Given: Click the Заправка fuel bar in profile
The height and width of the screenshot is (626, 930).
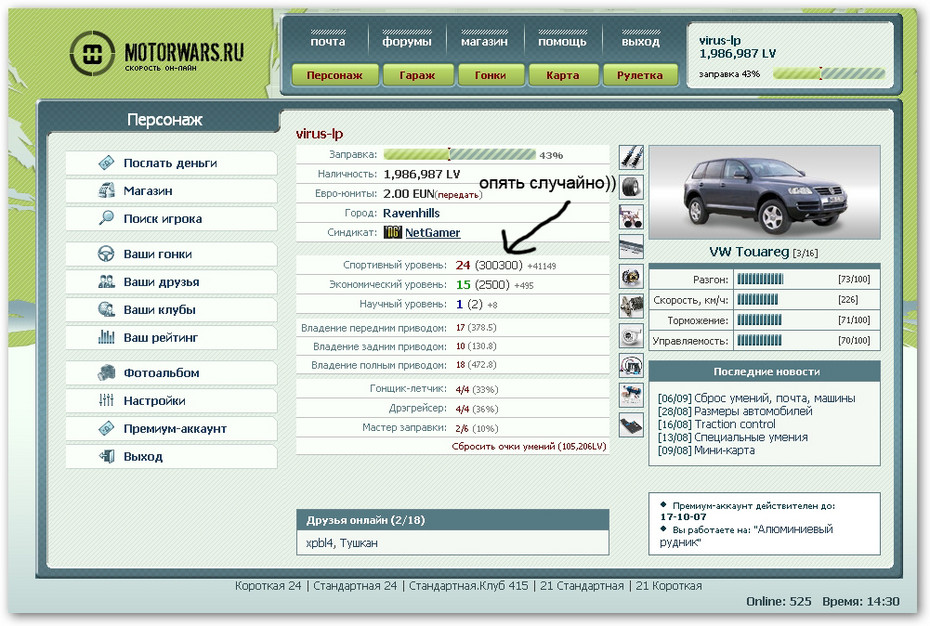Looking at the screenshot, I should tap(460, 154).
